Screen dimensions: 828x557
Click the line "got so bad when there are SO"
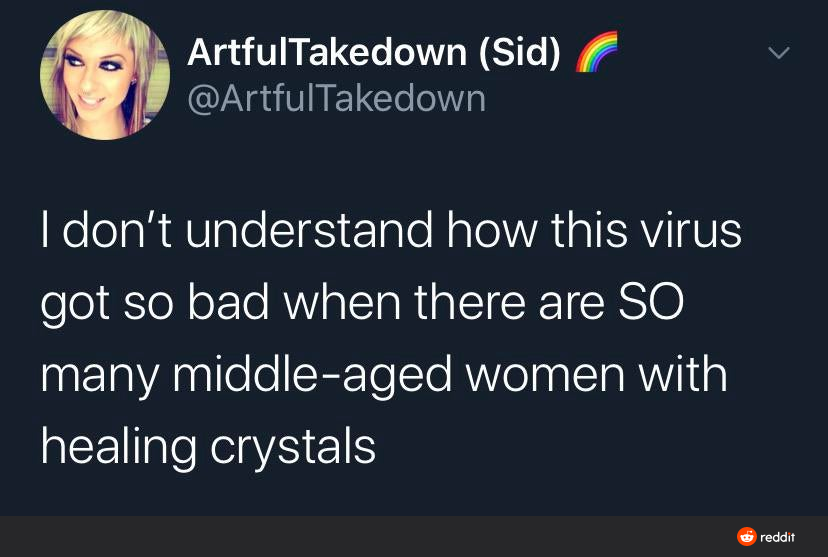(362, 304)
